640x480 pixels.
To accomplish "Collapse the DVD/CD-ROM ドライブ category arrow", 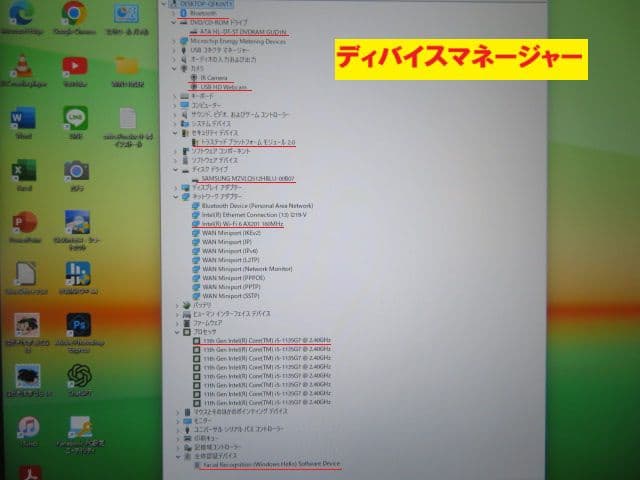I will tap(174, 22).
